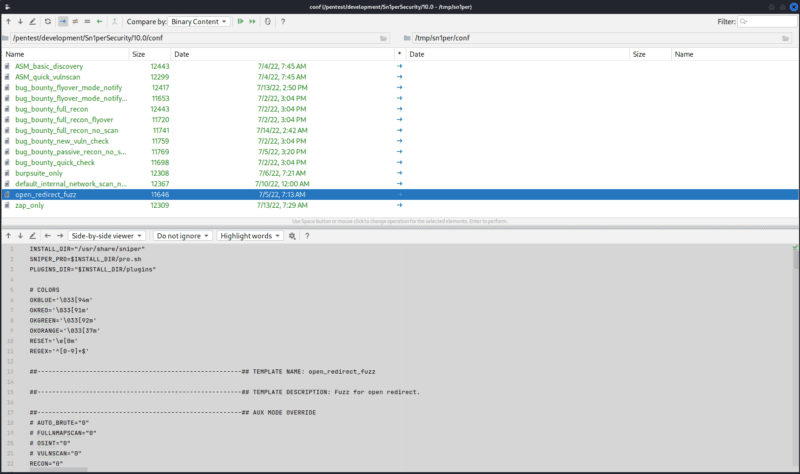
Task: Toggle showing new files on left side
Action: [x=63, y=21]
